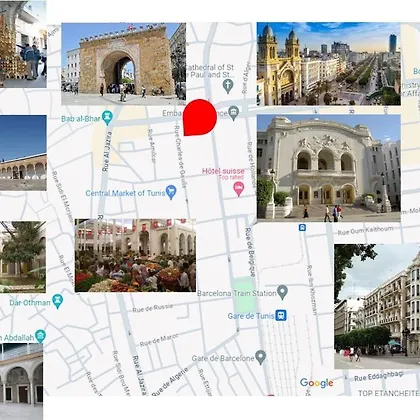Click the red location pin marker
The image size is (420, 420).
[200, 117]
